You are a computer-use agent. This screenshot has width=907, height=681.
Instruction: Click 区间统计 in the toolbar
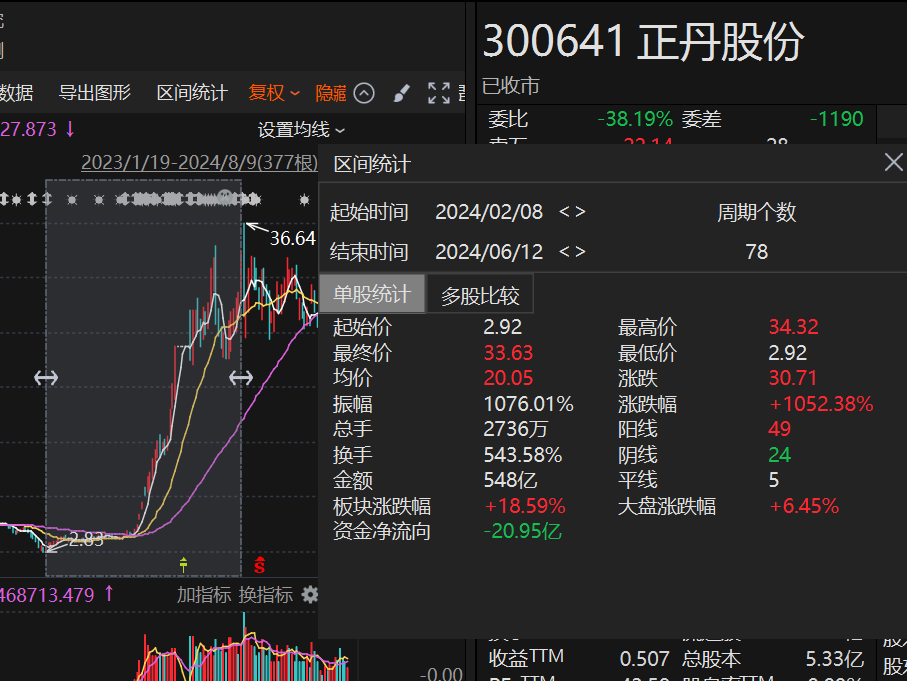pyautogui.click(x=192, y=93)
